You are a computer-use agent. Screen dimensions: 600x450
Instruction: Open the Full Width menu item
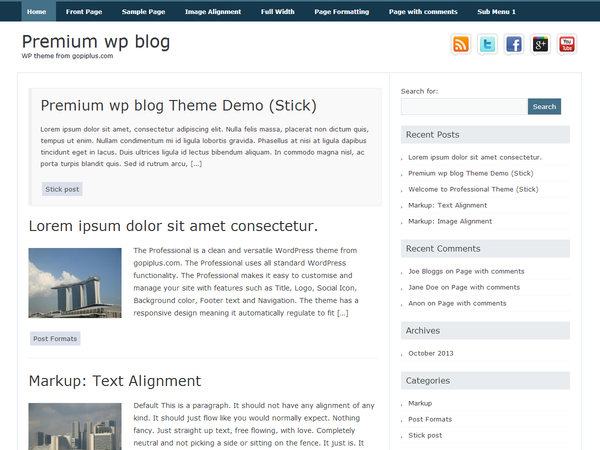[278, 11]
